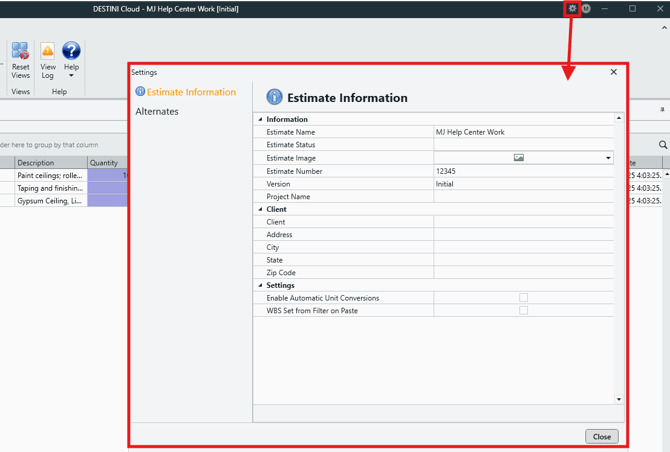This screenshot has height=452, width=670.
Task: Click the blue Help question mark icon
Action: 71,52
